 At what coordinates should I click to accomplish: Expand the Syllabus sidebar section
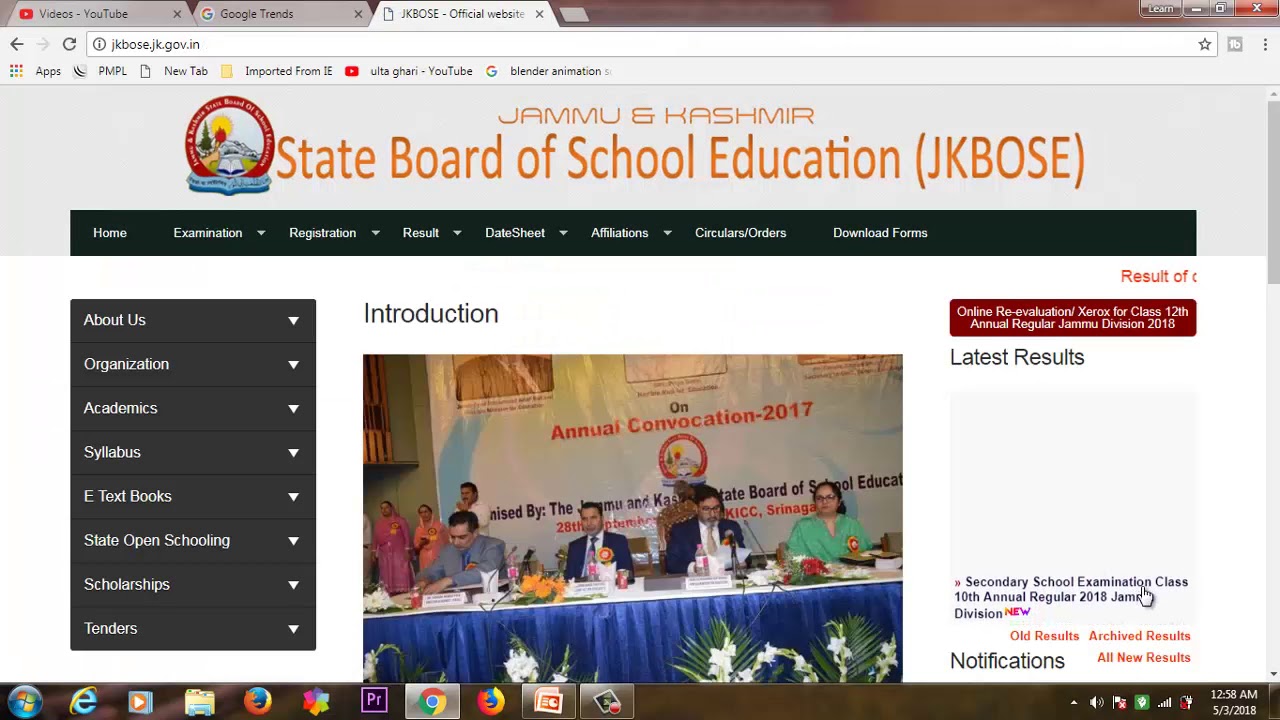(193, 452)
